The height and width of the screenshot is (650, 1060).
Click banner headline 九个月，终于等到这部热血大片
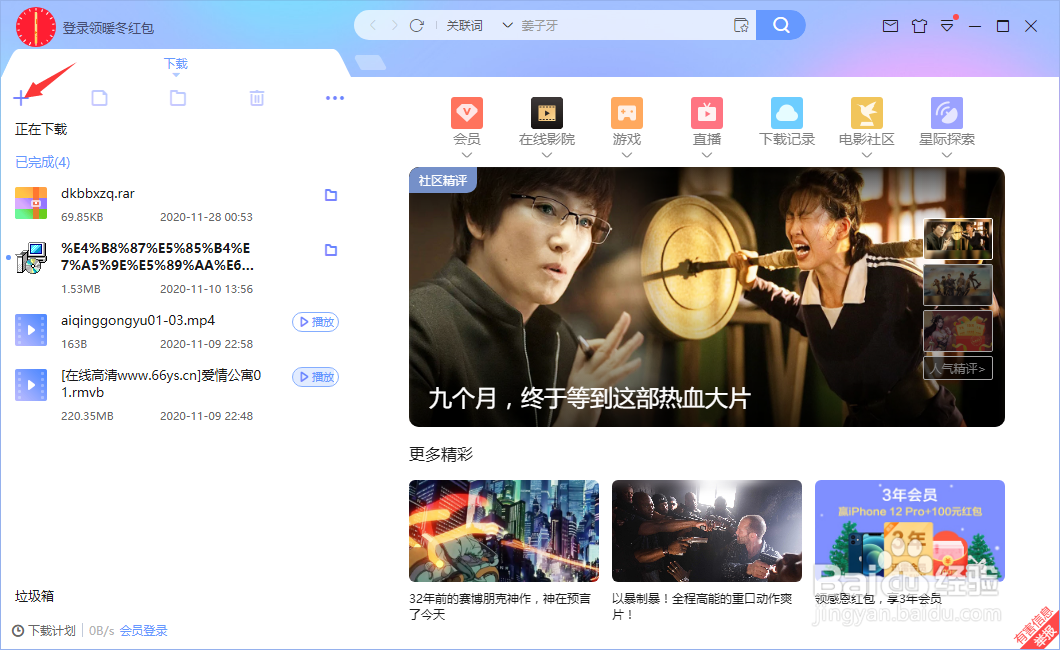point(589,399)
